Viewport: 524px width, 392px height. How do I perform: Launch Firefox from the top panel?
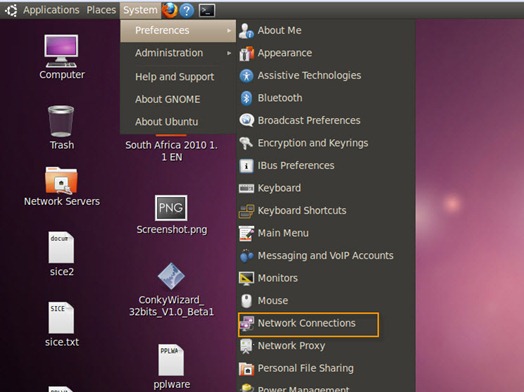coord(169,10)
